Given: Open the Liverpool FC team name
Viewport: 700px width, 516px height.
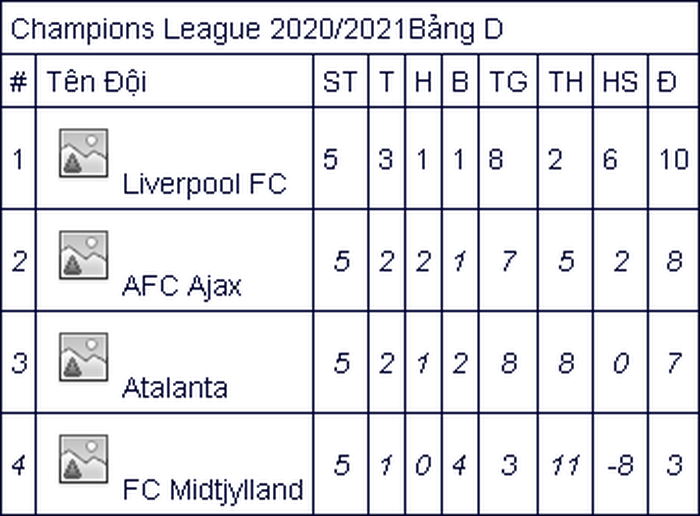Looking at the screenshot, I should 204,184.
